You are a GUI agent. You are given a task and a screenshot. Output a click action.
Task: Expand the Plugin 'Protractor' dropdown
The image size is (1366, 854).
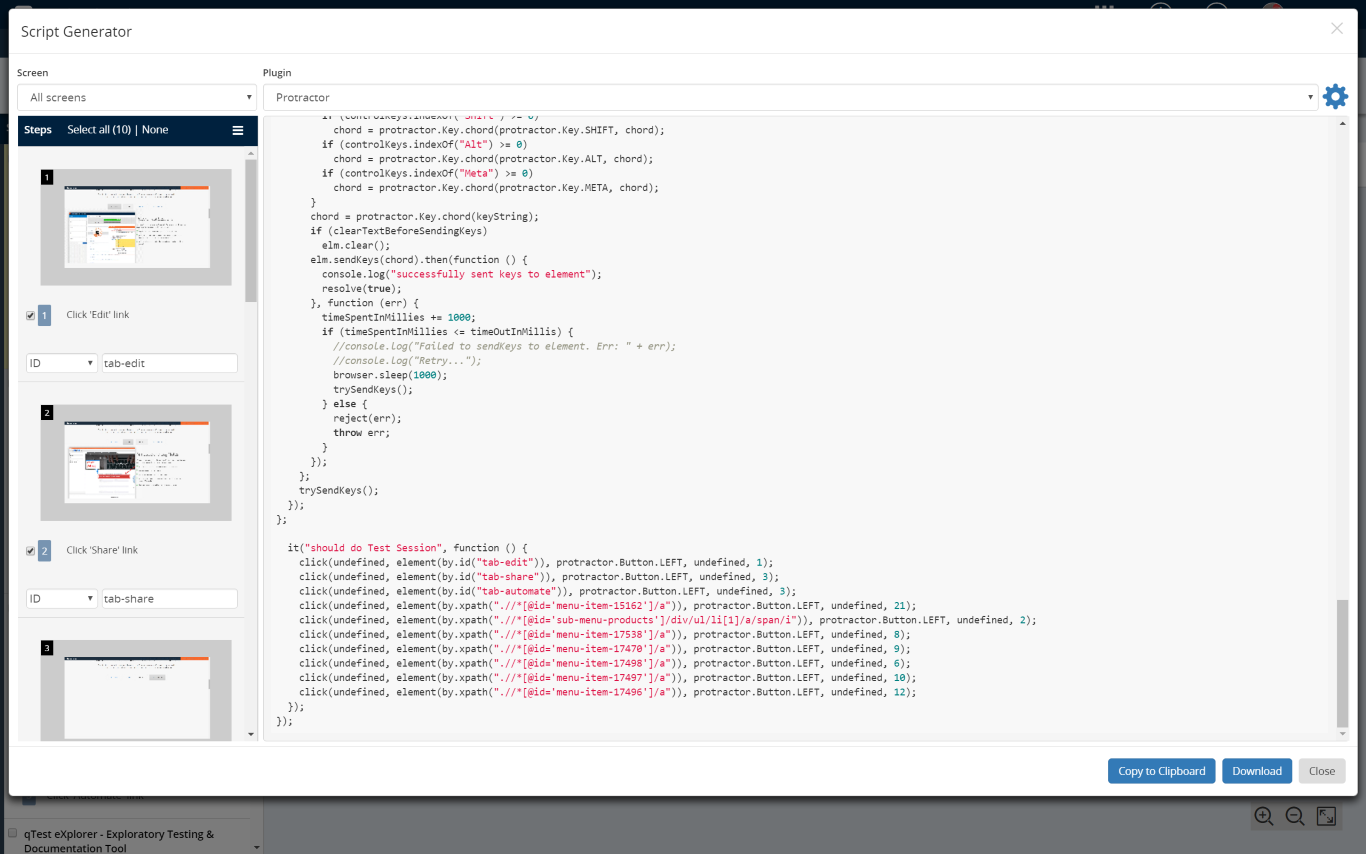pyautogui.click(x=789, y=98)
